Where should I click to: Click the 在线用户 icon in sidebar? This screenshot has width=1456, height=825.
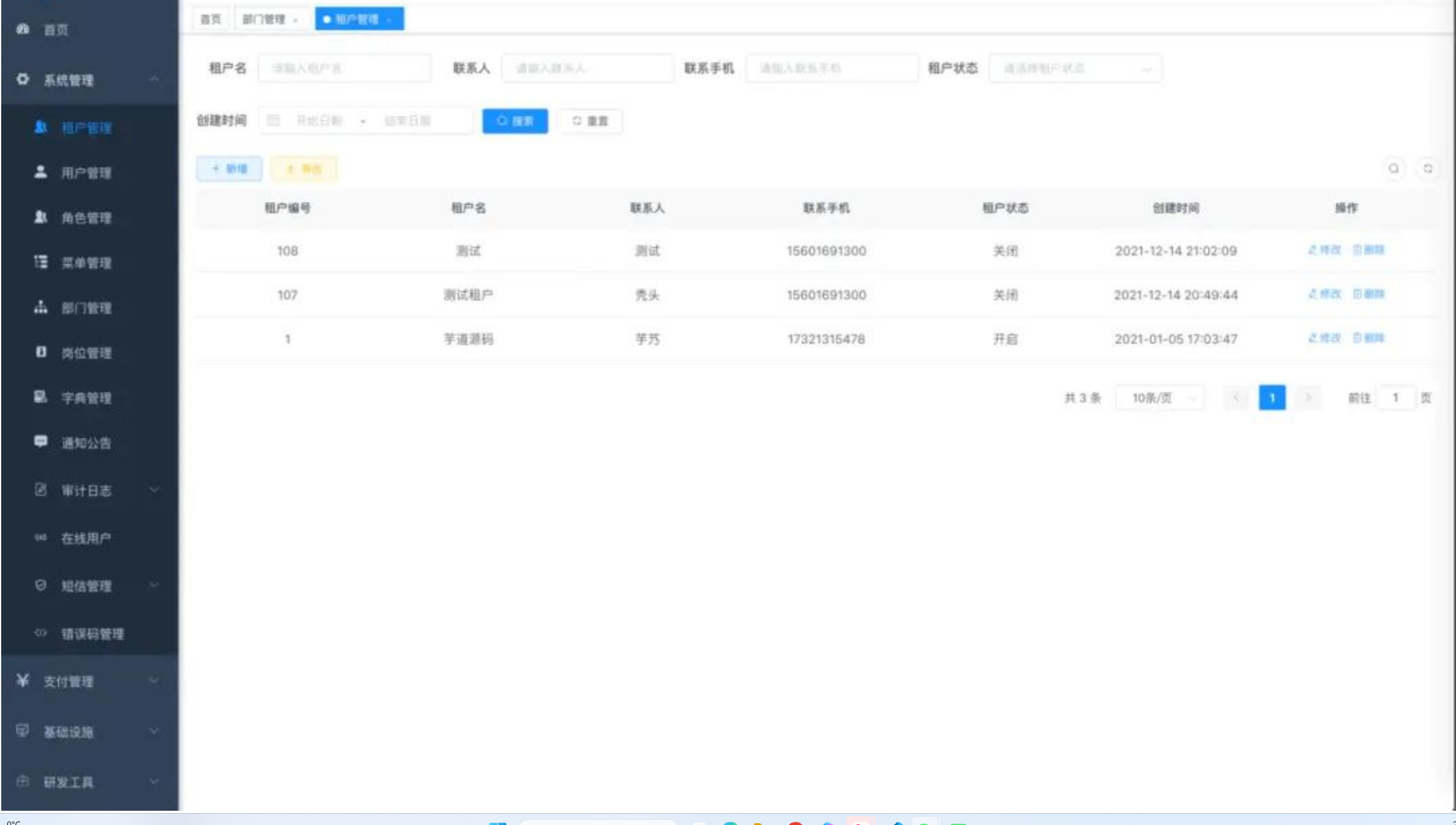tap(40, 538)
